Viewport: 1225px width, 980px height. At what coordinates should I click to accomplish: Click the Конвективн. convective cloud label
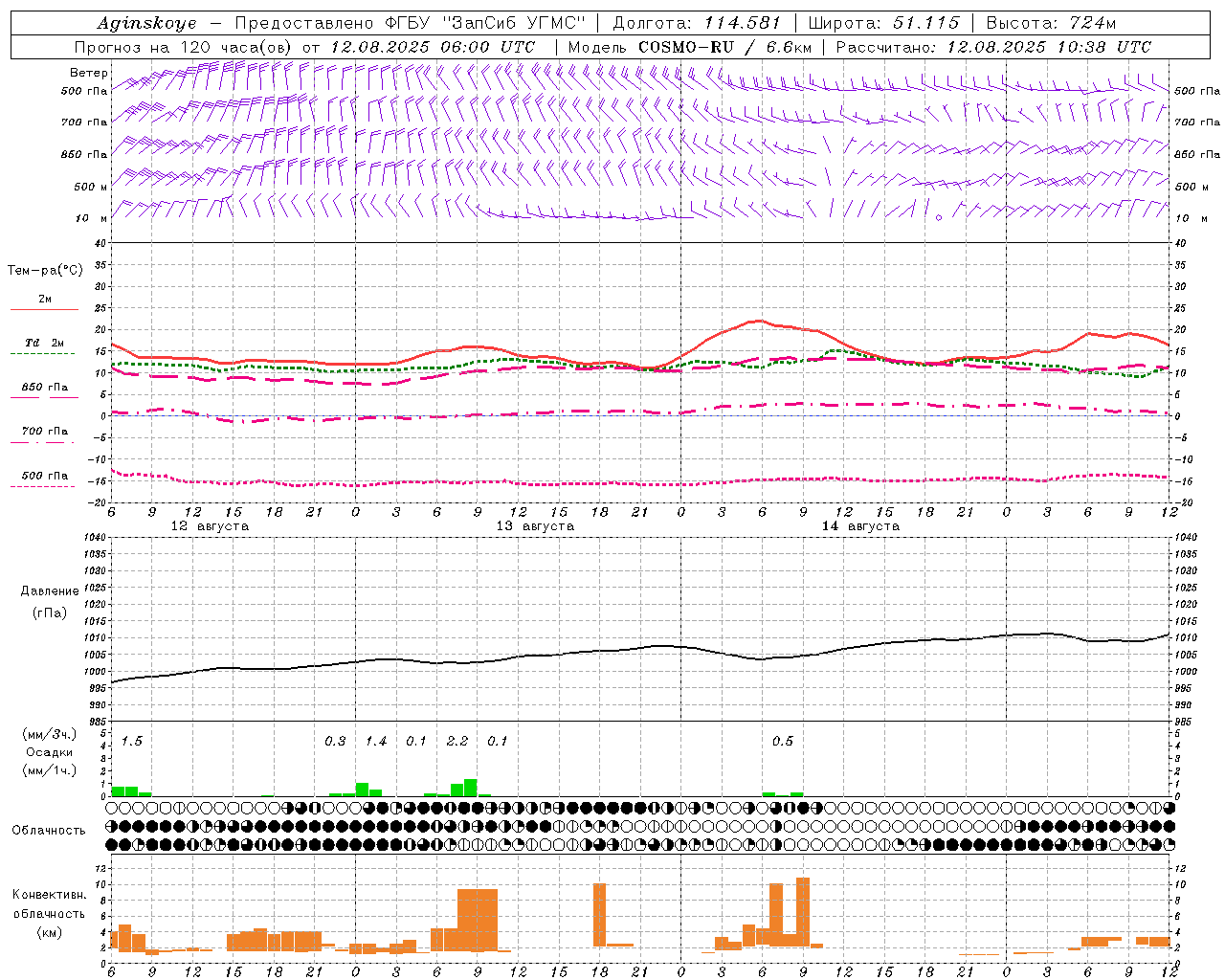coord(50,895)
